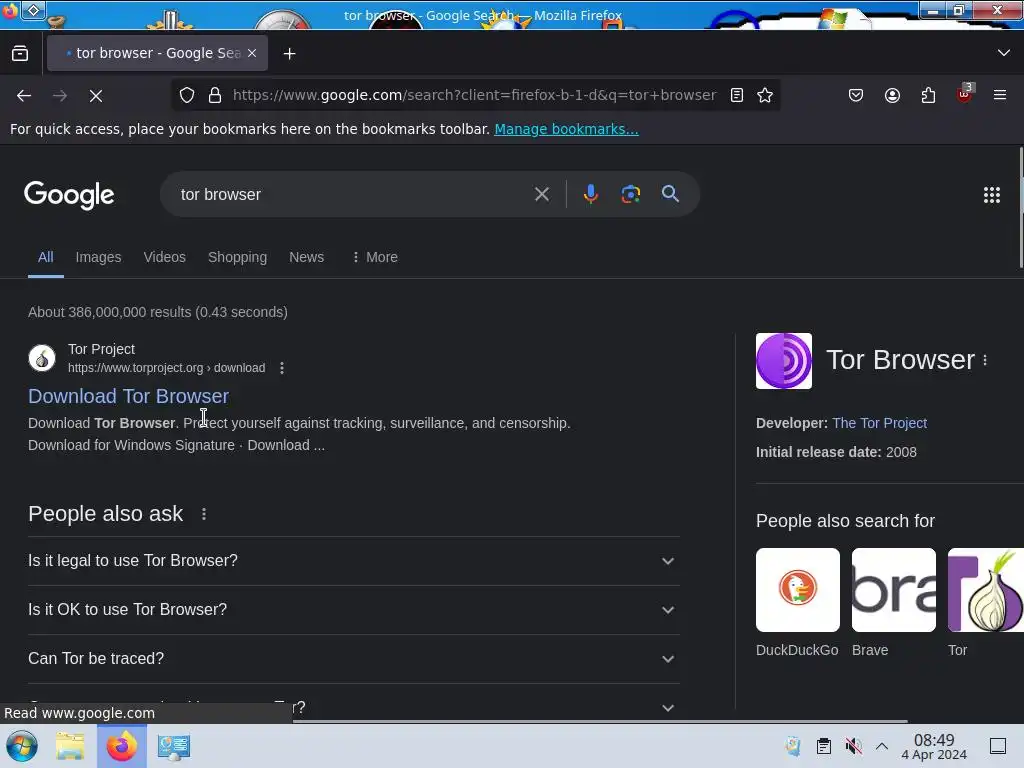
Task: Expand "Is it OK to use Tor Browser?"
Action: [x=353, y=610]
